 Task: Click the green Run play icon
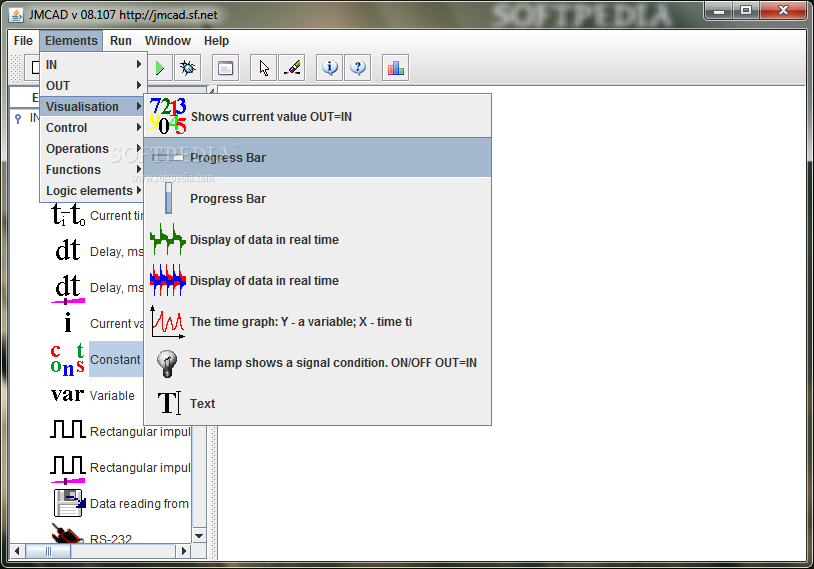(160, 68)
